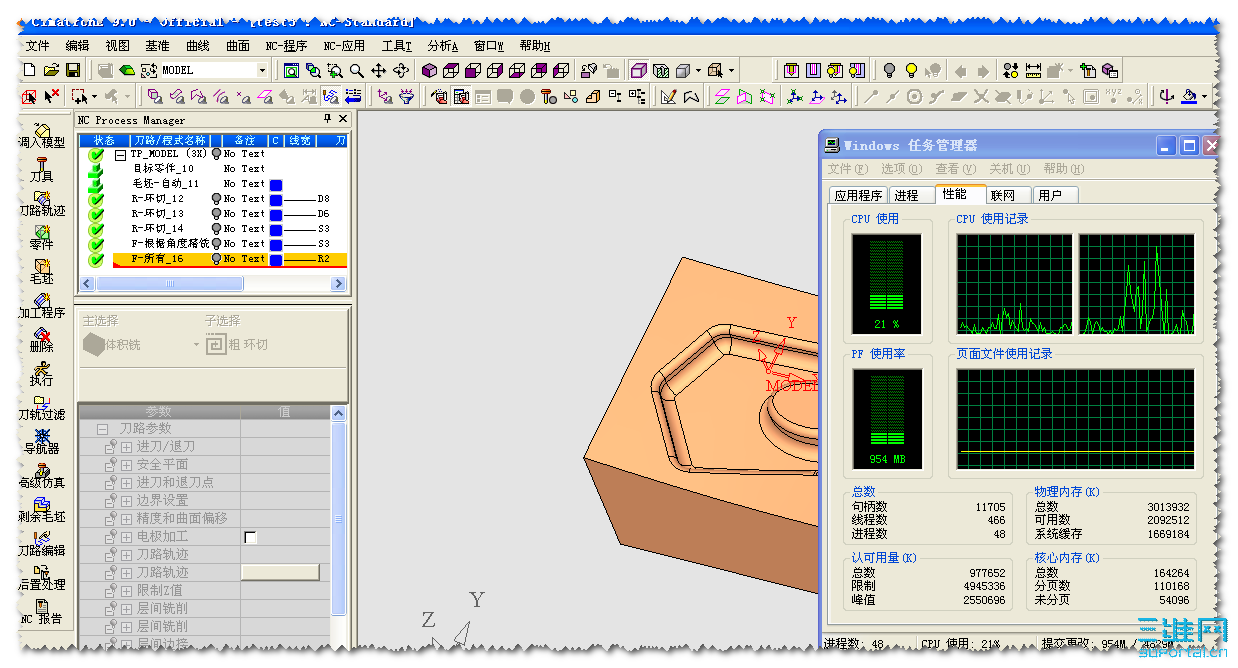Image resolution: width=1238 pixels, height=668 pixels.
Task: Toggle bulb visibility for R-环切_14
Action: 217,229
